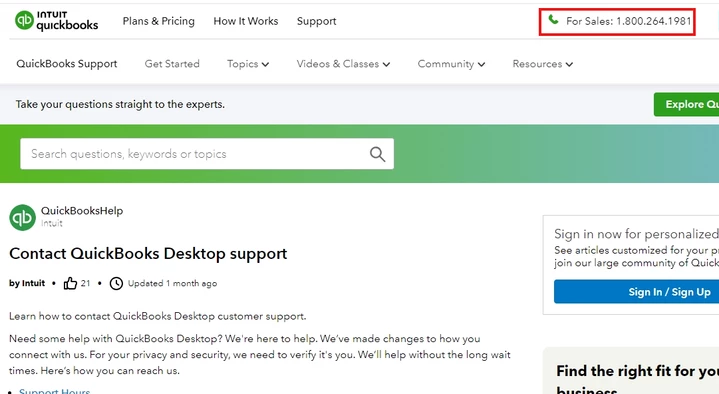Click 'Learn how to contact QuickBooks Desktop' sentence
719x394 pixels.
158,316
